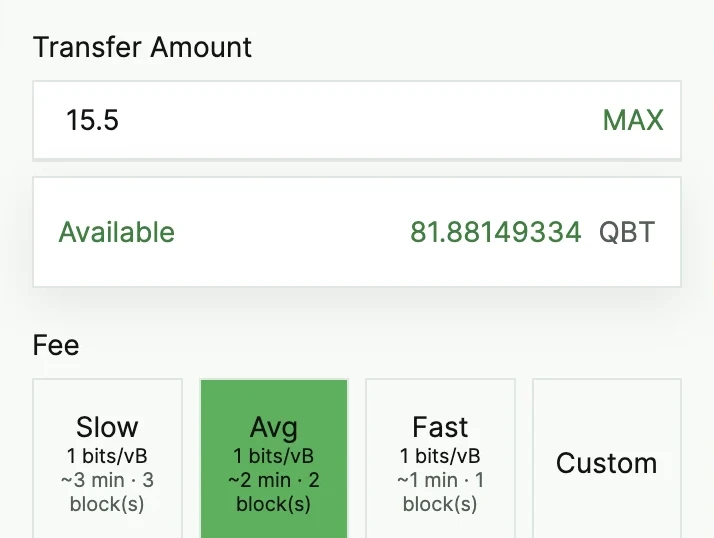Click the Transfer Amount input field
Screen dimensions: 714x538
tap(357, 120)
